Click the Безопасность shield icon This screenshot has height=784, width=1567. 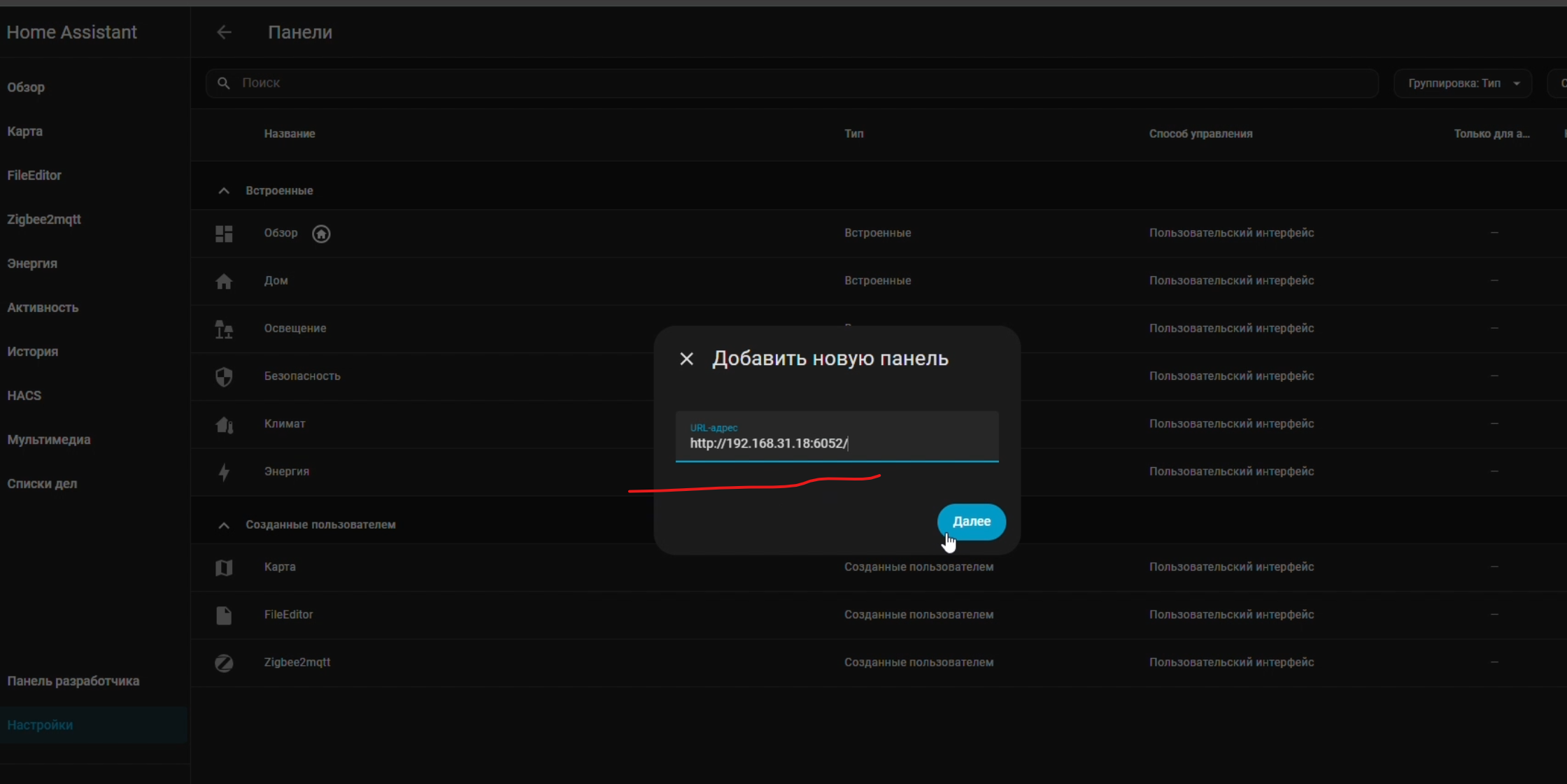coord(224,377)
